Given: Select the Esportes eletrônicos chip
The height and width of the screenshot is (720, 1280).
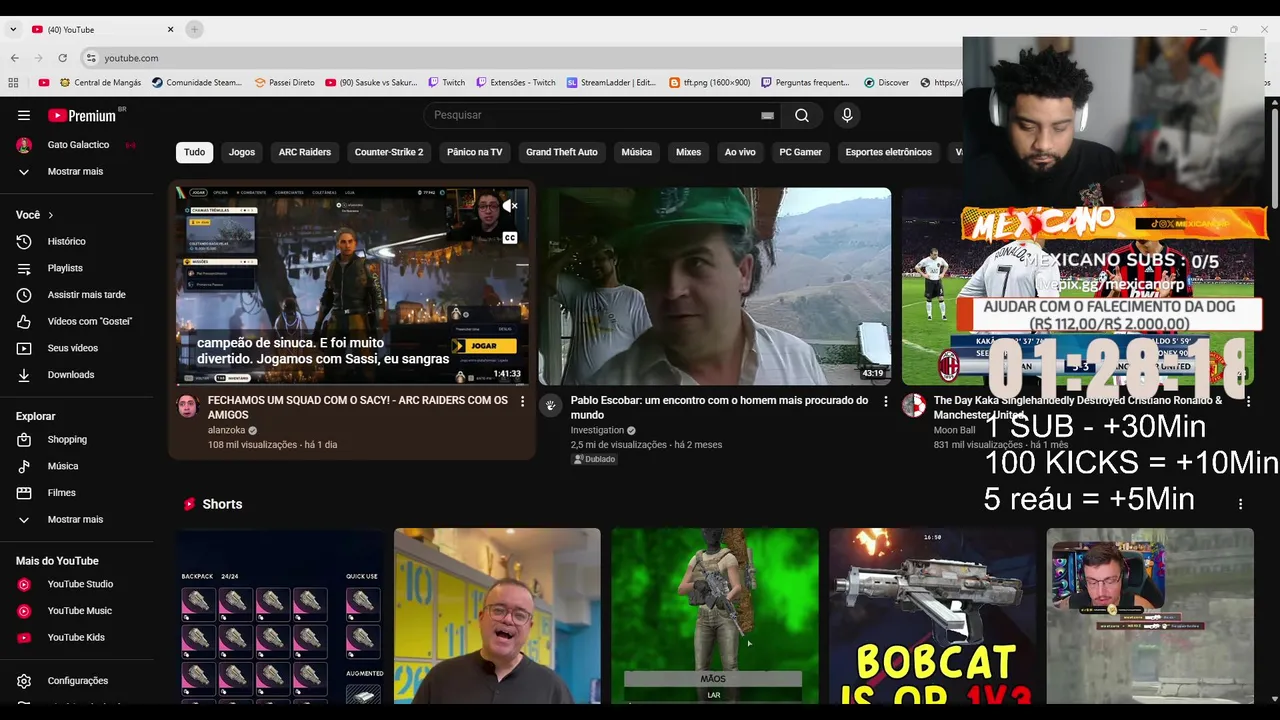Looking at the screenshot, I should (x=889, y=152).
